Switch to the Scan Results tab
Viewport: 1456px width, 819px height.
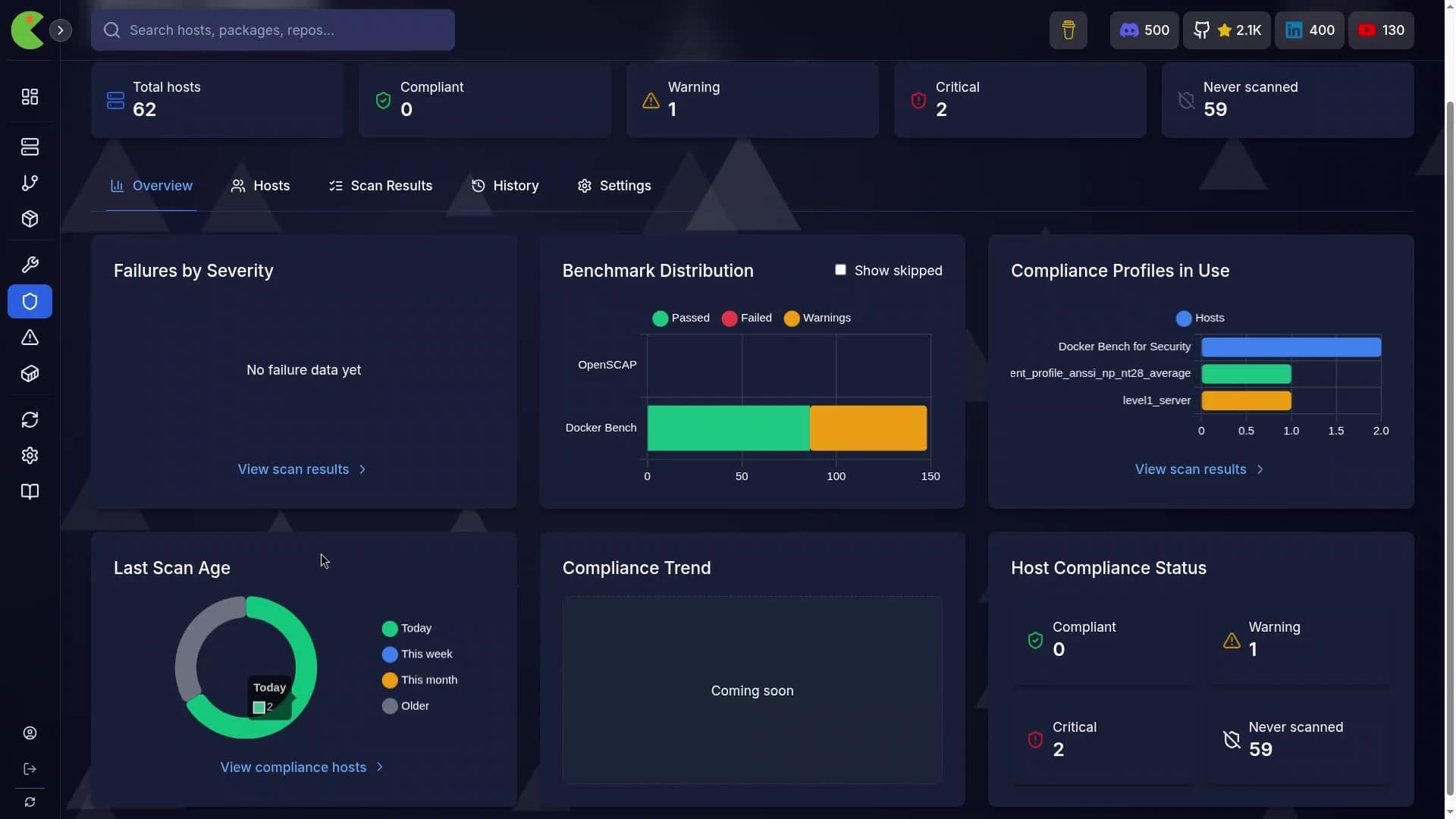381,187
